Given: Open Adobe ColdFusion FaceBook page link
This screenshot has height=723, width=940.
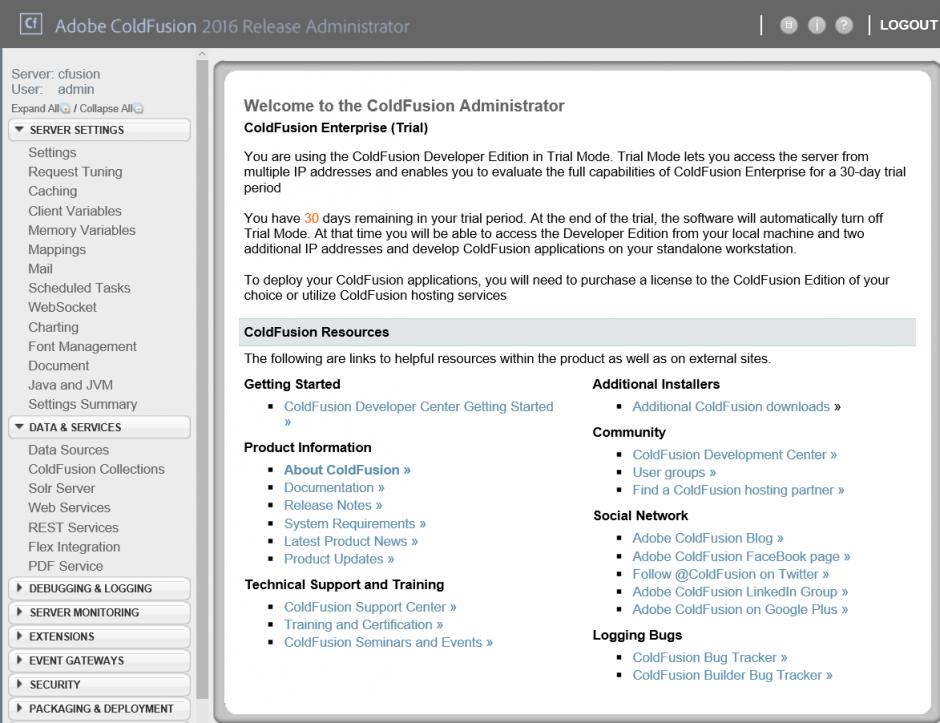Looking at the screenshot, I should [741, 557].
